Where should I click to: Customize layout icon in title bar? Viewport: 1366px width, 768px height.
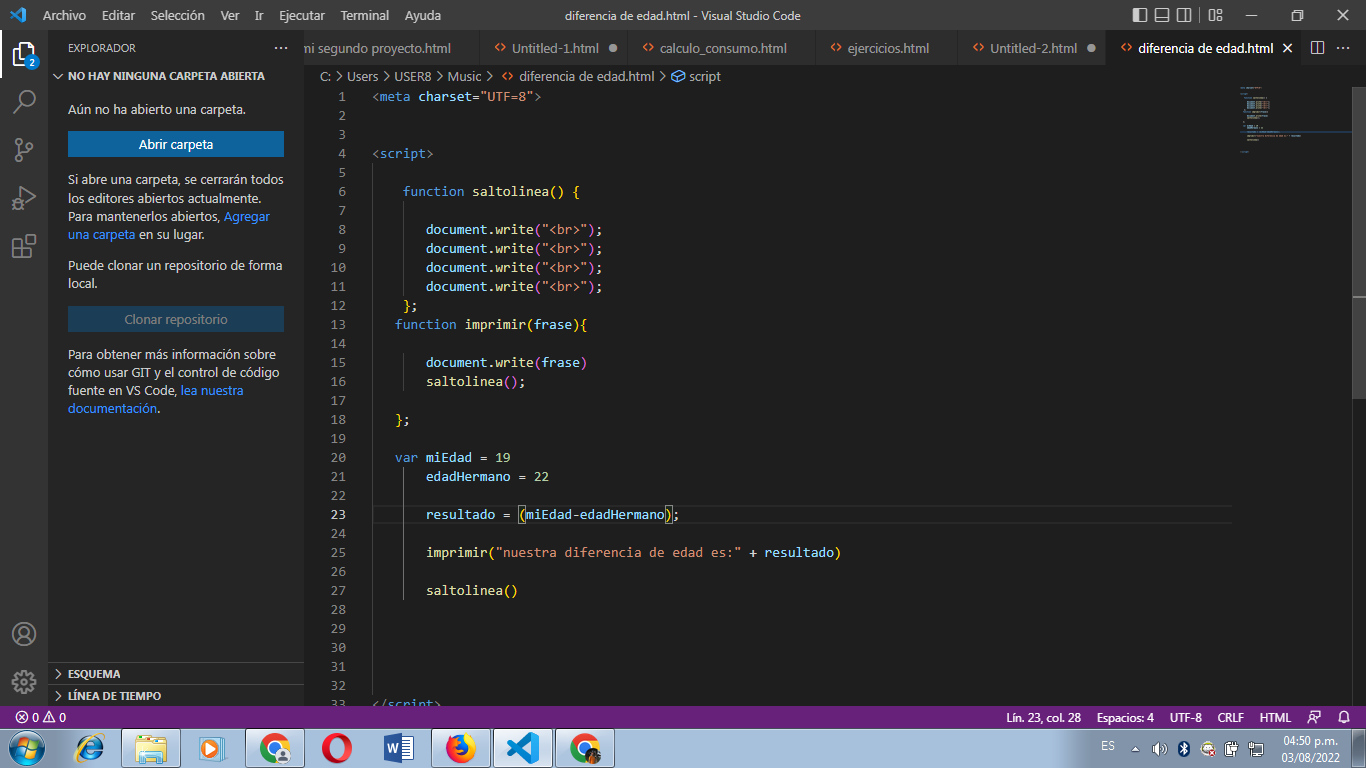pyautogui.click(x=1216, y=15)
